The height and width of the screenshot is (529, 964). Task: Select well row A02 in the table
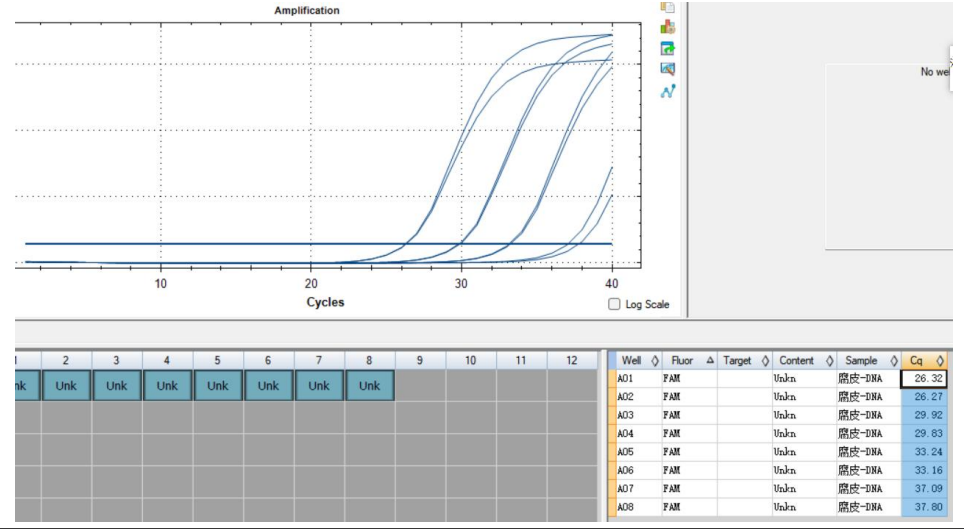click(778, 397)
